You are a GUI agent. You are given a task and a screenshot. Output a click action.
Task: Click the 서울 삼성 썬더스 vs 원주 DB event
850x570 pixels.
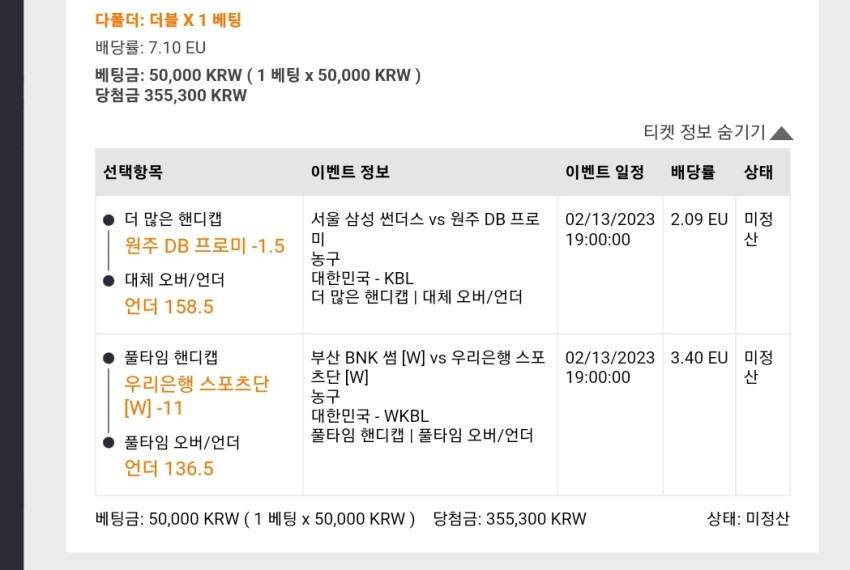[425, 229]
